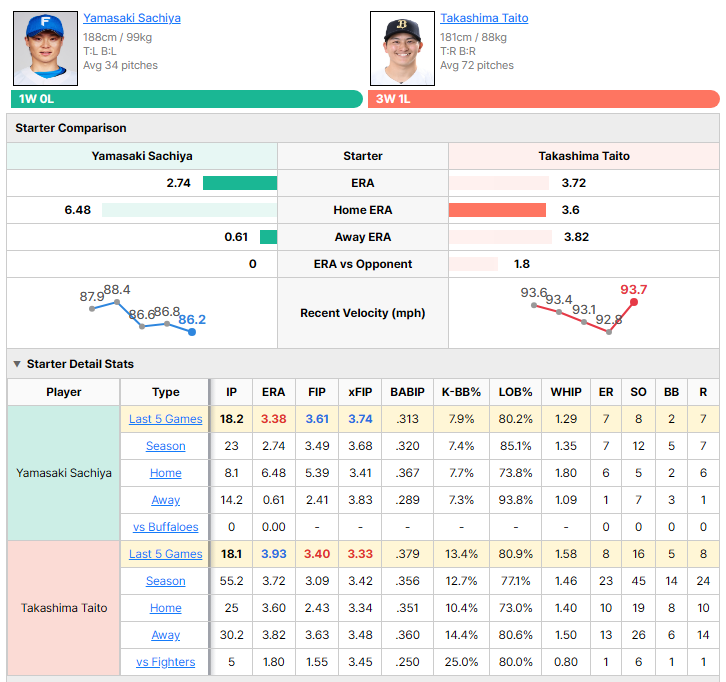This screenshot has width=726, height=682.
Task: Click Yamasaki Sachiya name cell in stats table
Action: 64,473
